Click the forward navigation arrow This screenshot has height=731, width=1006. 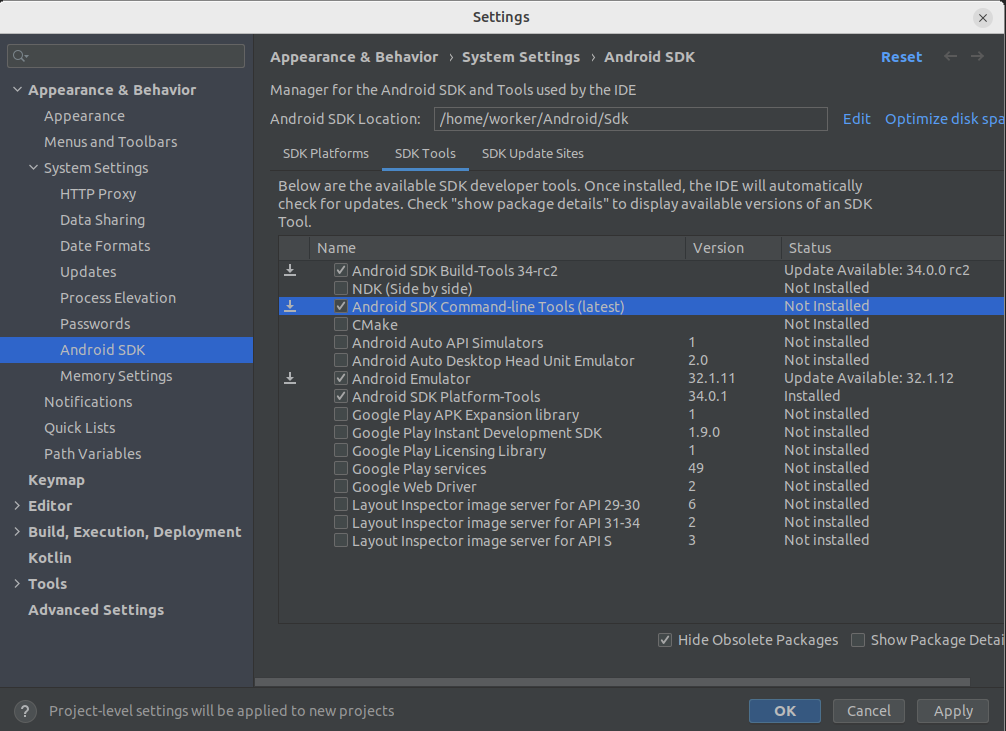[x=977, y=56]
